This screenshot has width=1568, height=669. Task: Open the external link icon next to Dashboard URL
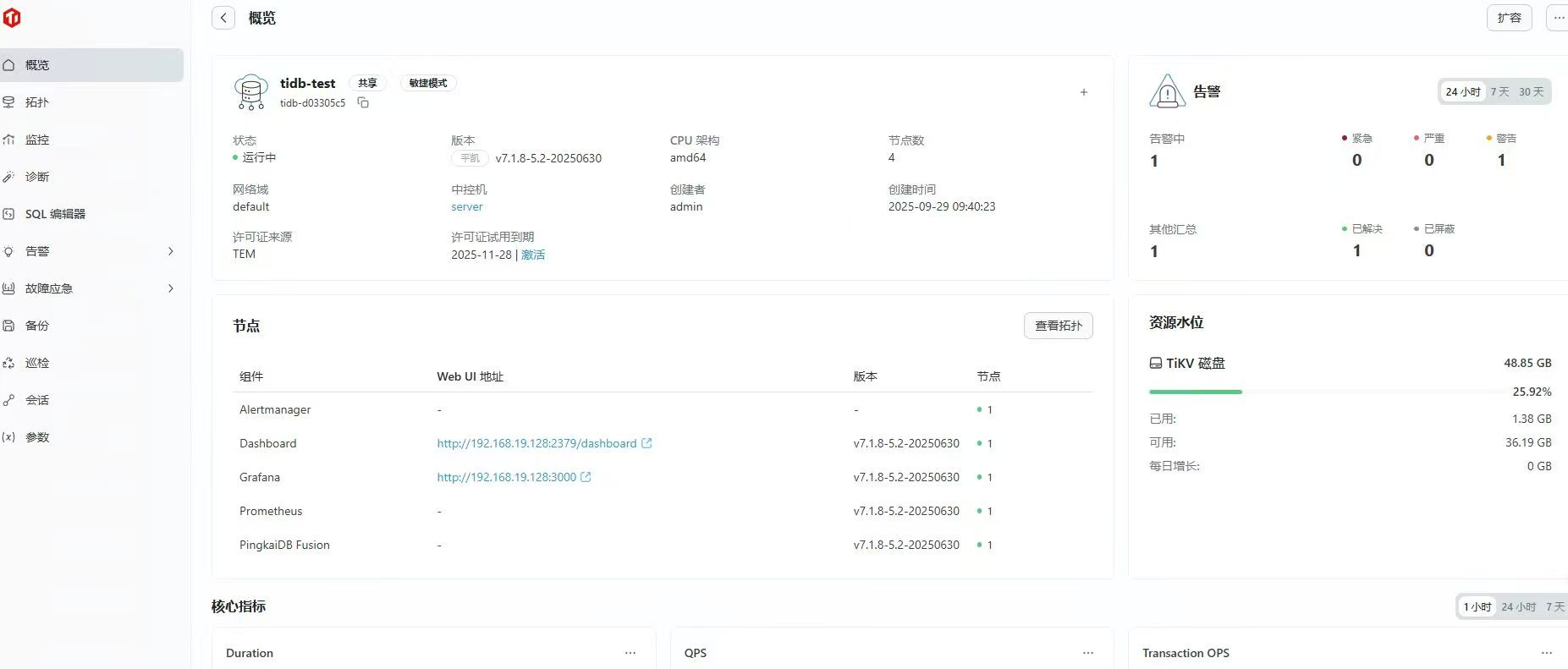[646, 443]
